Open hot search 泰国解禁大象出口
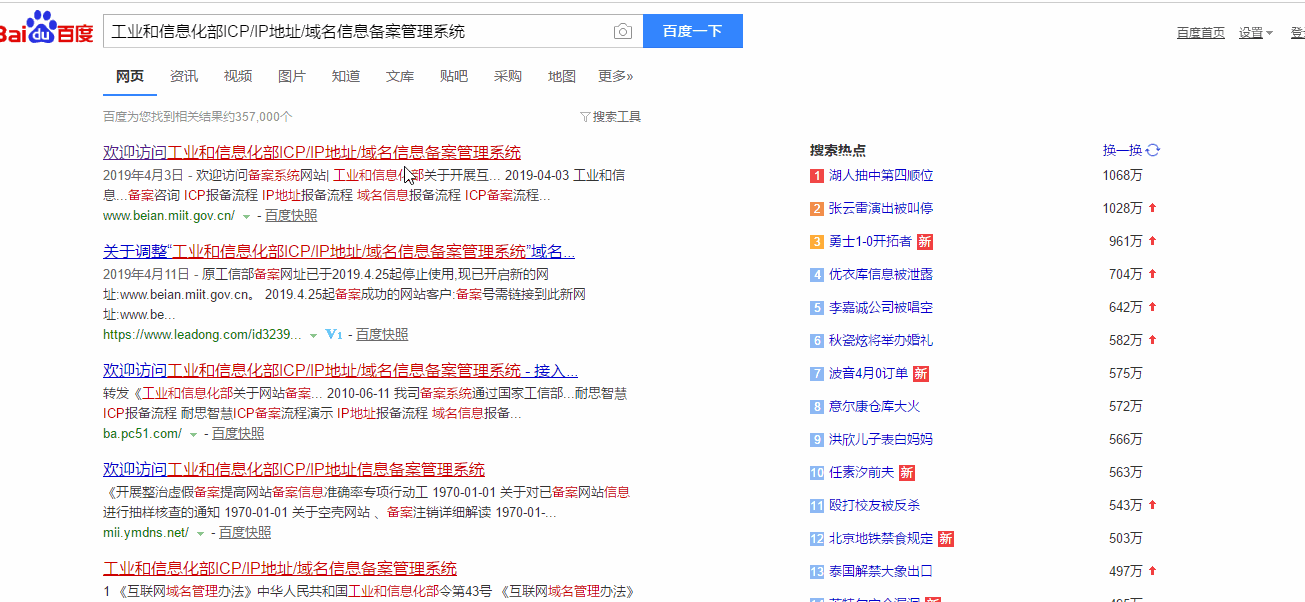1305x602 pixels. [881, 571]
